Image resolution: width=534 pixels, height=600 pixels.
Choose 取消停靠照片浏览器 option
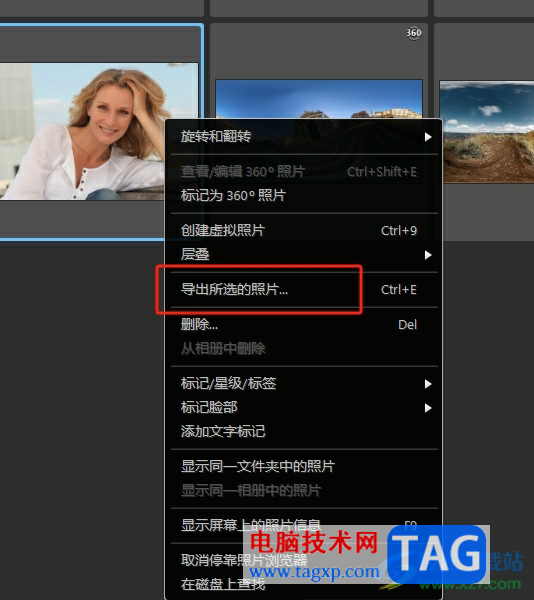coord(304,560)
